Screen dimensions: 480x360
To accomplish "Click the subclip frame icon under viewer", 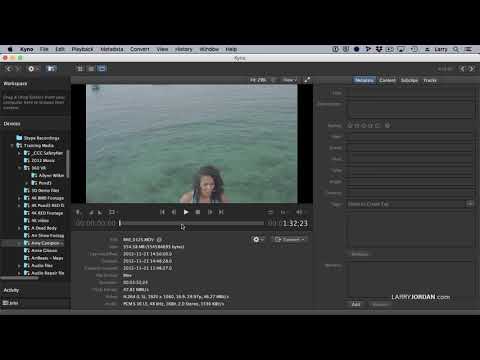I will pyautogui.click(x=112, y=212).
